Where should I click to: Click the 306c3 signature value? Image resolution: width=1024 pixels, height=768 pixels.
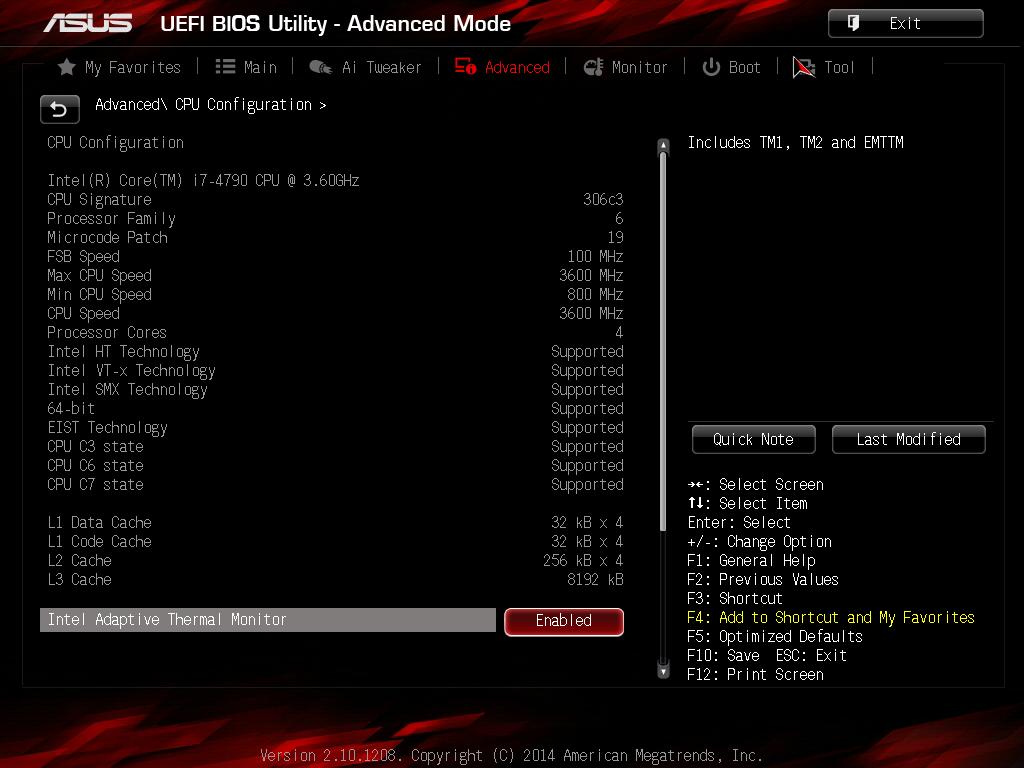click(x=603, y=199)
